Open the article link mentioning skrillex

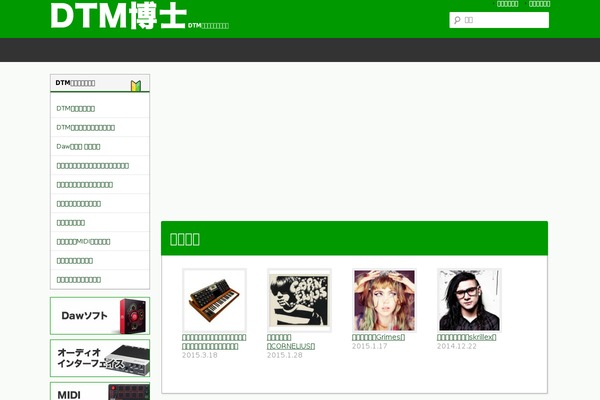pyautogui.click(x=466, y=337)
